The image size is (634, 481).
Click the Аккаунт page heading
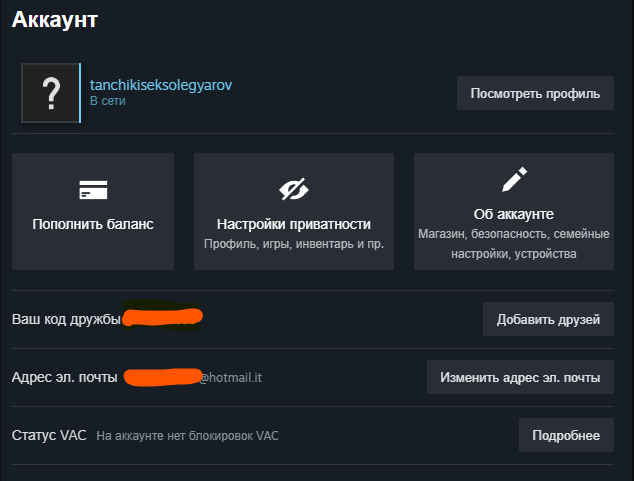pyautogui.click(x=55, y=19)
